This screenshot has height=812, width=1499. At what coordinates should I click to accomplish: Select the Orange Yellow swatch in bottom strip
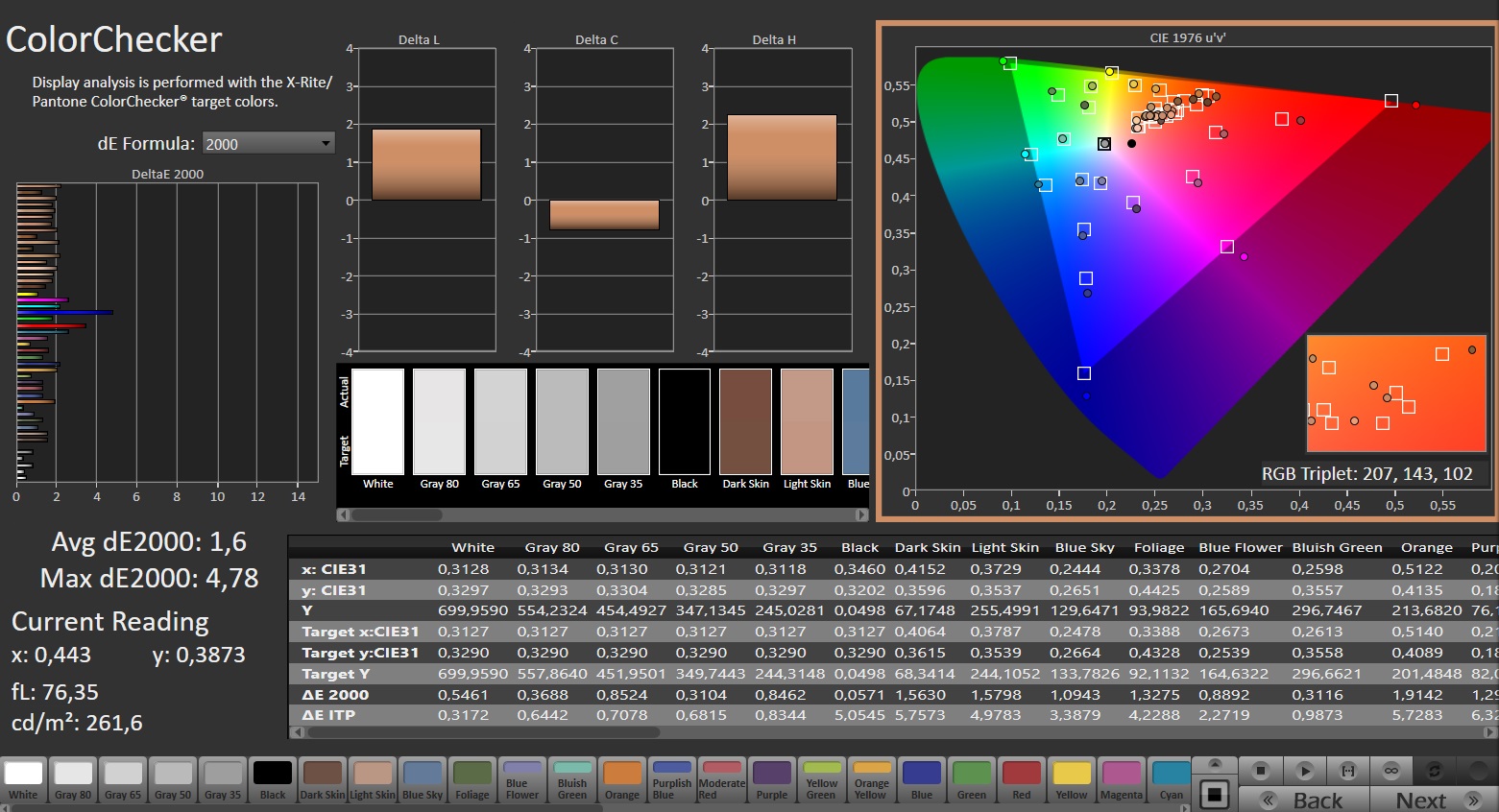[872, 780]
